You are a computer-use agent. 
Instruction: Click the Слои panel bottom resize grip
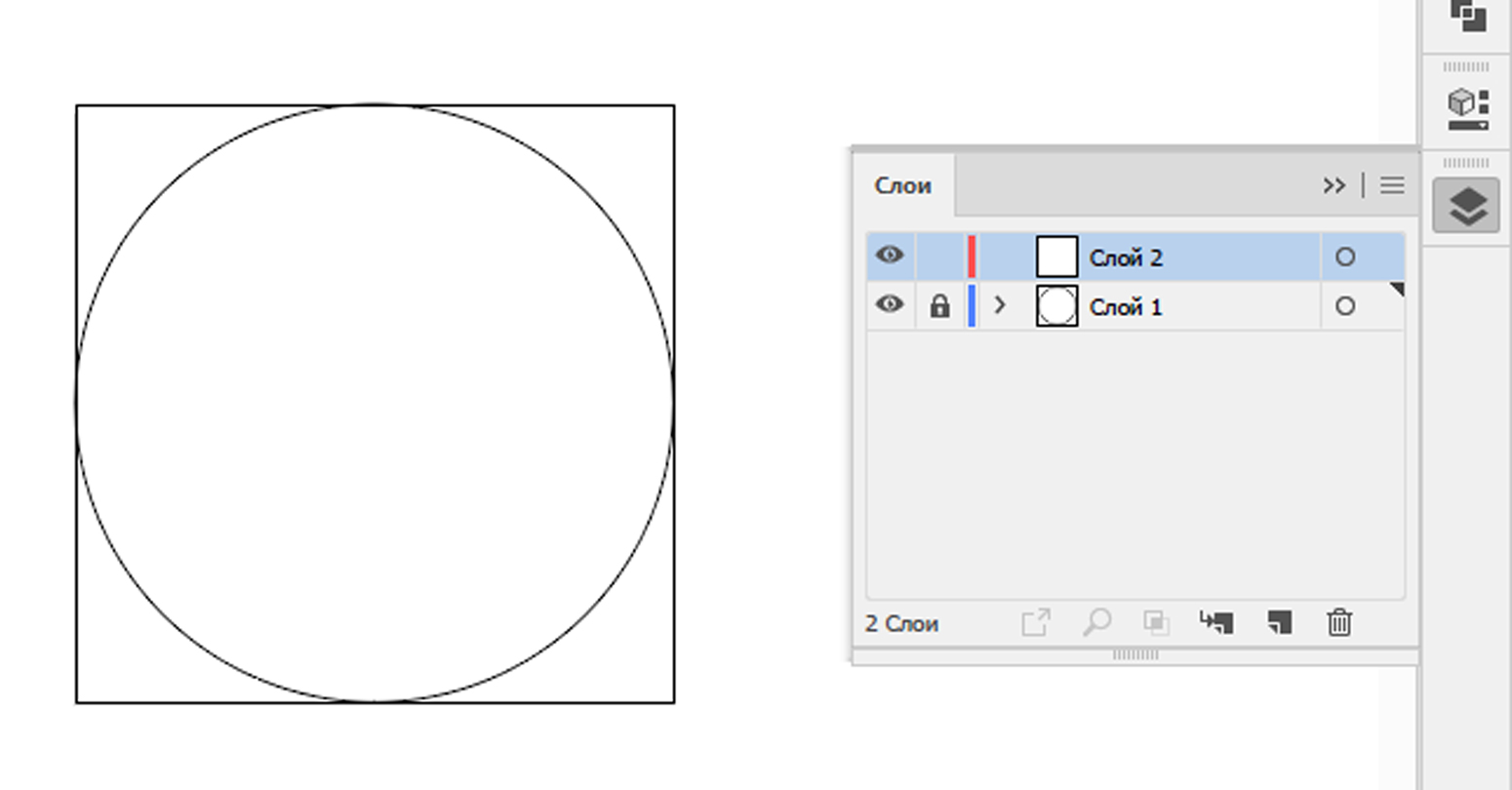coord(1135,655)
